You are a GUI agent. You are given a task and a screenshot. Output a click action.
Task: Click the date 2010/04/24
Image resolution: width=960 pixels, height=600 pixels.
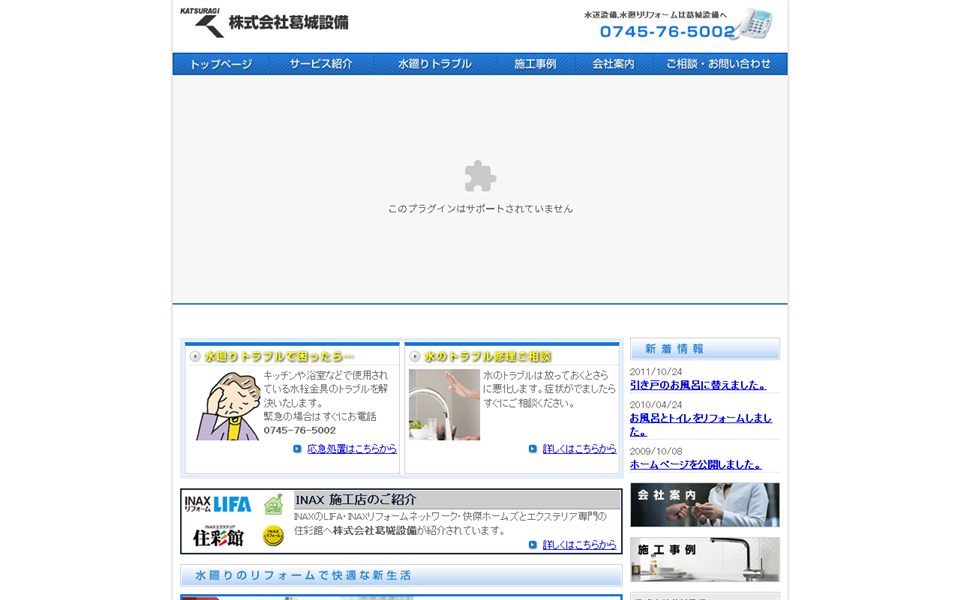(656, 405)
